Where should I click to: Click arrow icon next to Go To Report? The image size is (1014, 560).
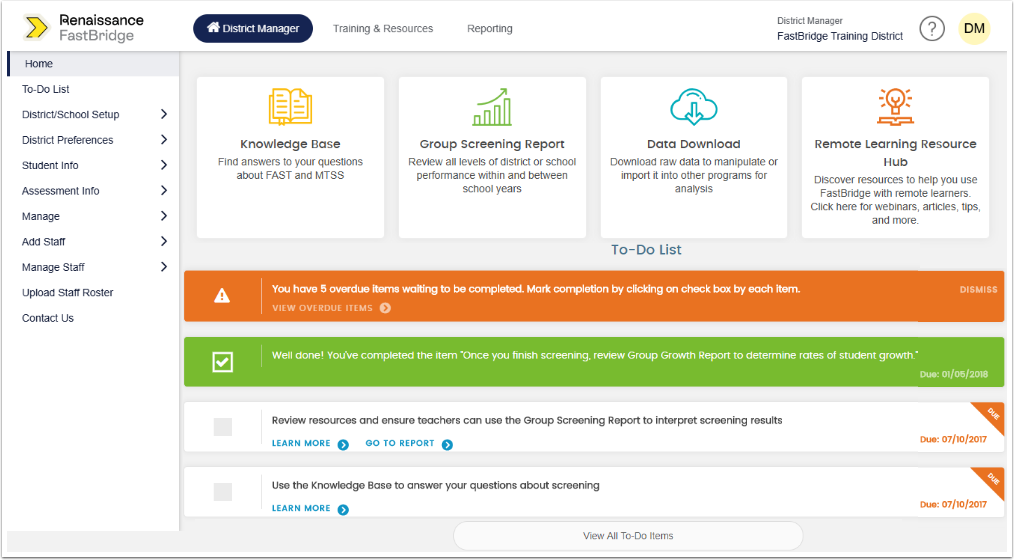coord(448,444)
